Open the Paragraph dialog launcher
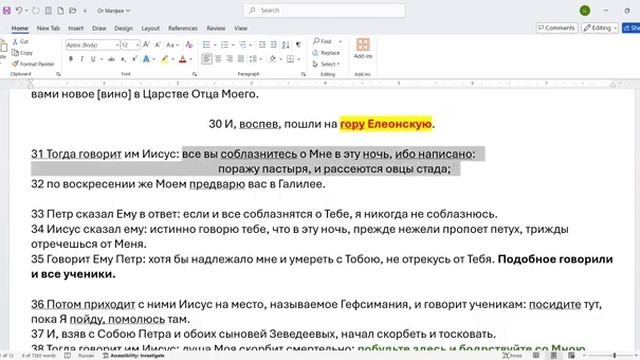The image size is (640, 360). 303,74
